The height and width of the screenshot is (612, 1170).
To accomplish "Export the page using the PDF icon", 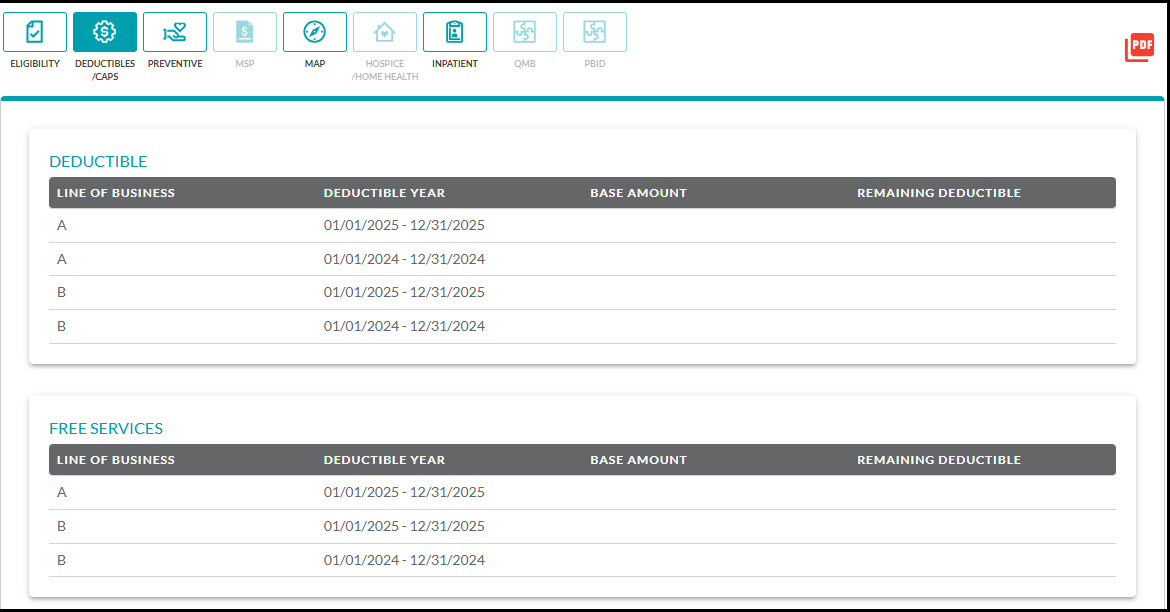I will [x=1139, y=47].
